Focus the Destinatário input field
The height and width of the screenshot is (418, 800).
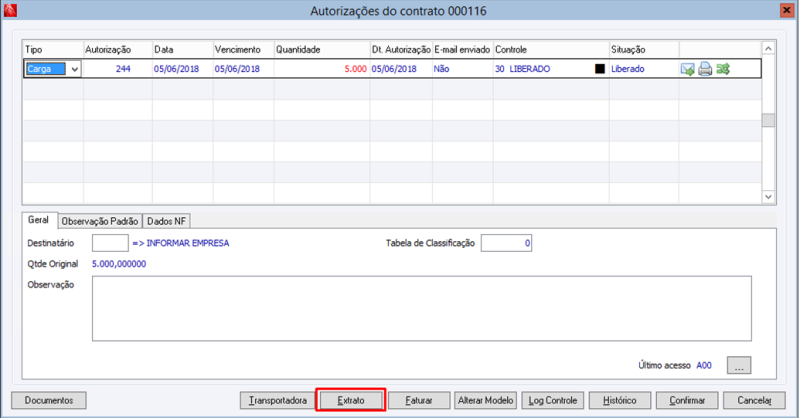[x=110, y=243]
